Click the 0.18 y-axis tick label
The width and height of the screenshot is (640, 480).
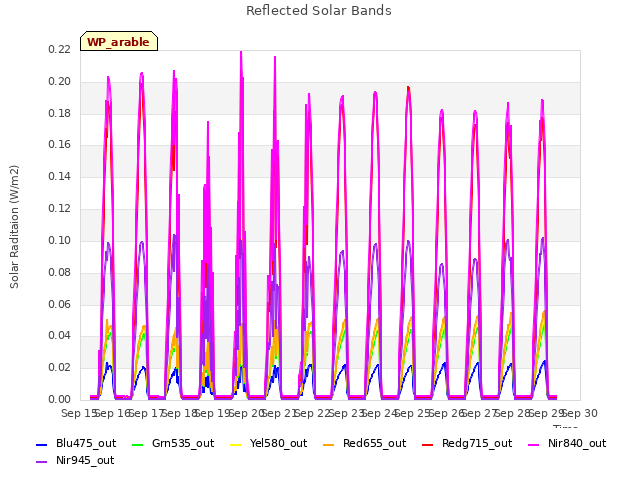point(60,113)
